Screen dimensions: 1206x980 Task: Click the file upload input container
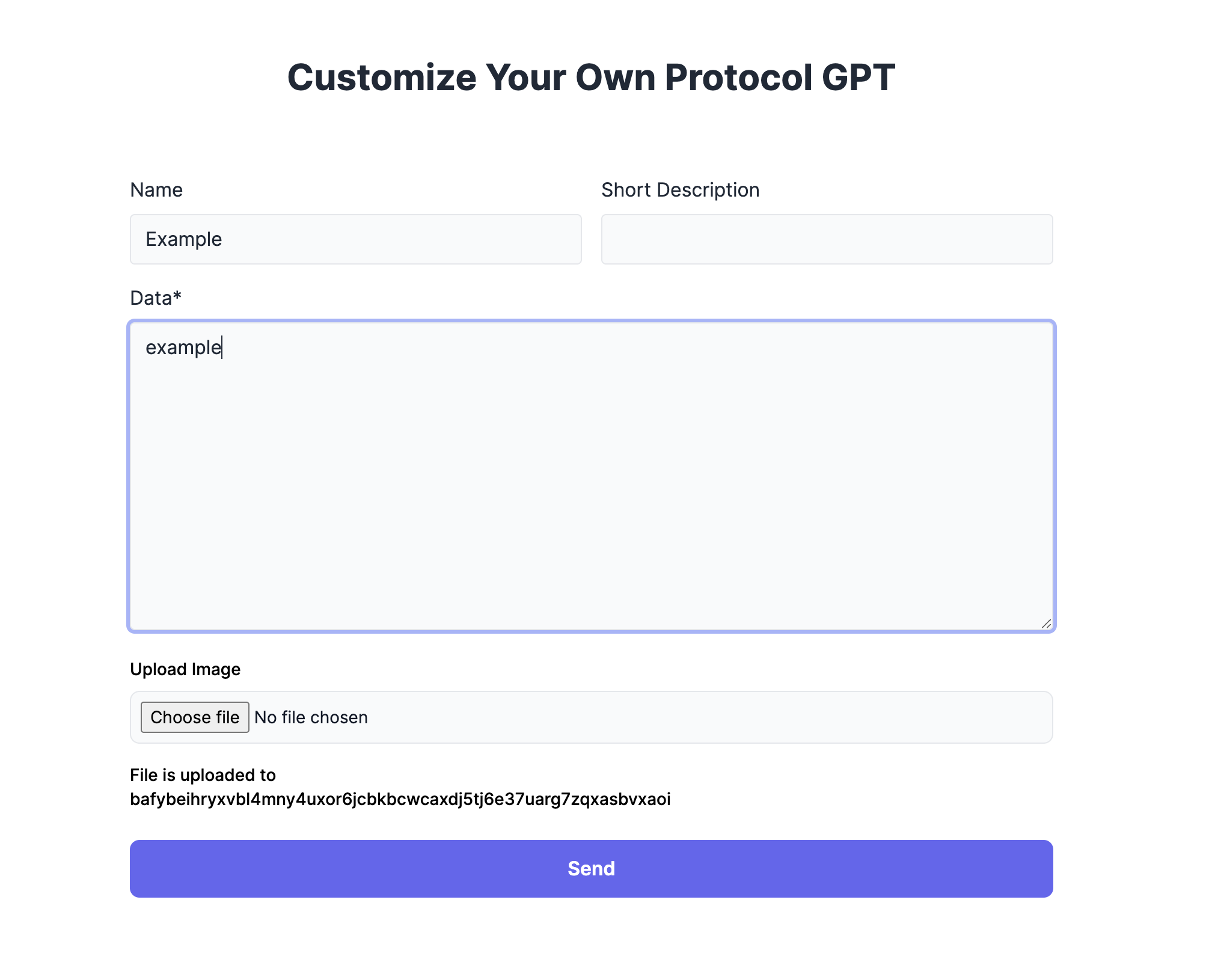pos(591,717)
